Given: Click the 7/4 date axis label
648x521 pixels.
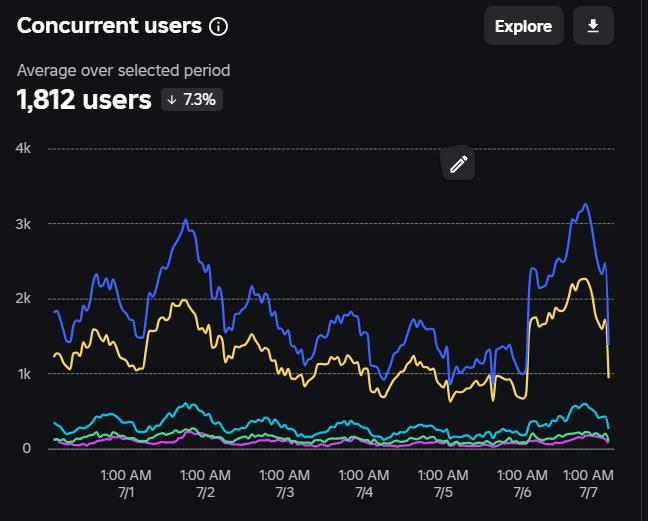Looking at the screenshot, I should coord(364,493).
